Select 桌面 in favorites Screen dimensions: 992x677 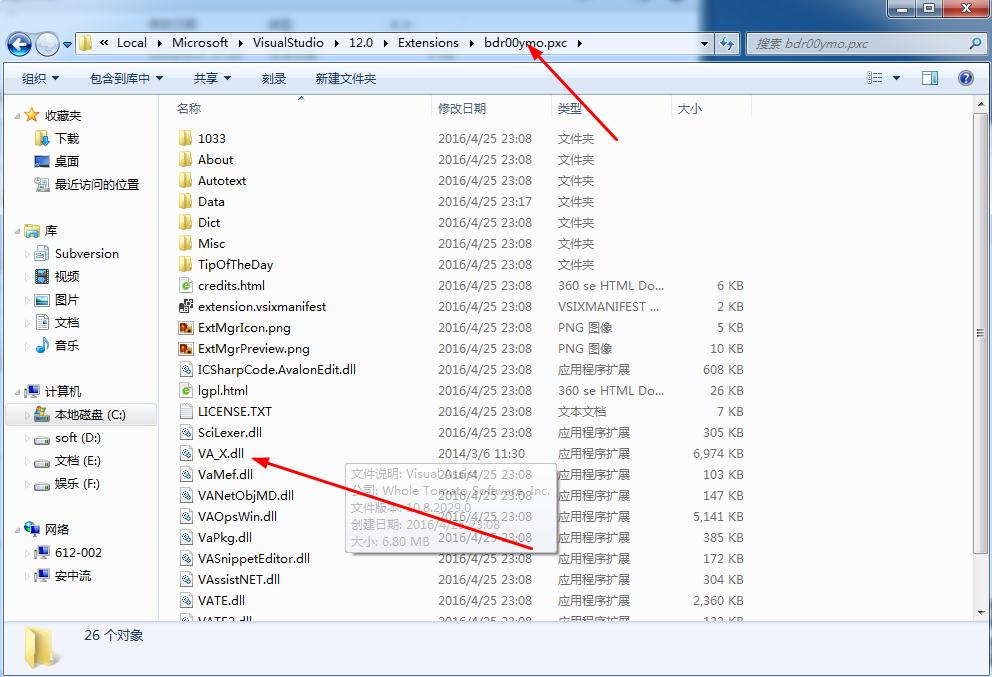pyautogui.click(x=66, y=161)
